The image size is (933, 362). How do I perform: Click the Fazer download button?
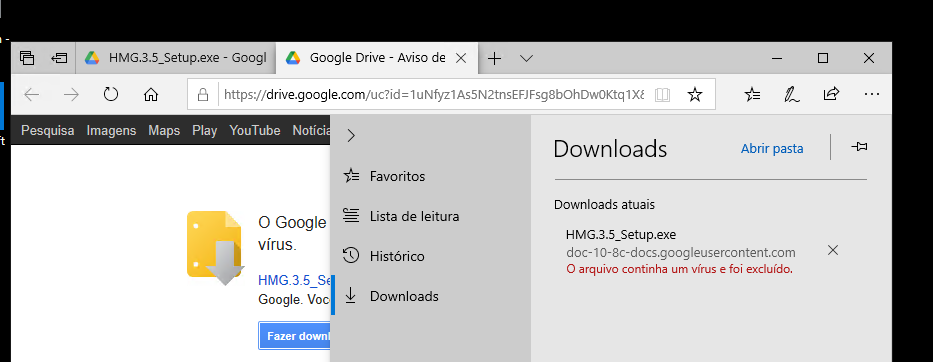[294, 335]
